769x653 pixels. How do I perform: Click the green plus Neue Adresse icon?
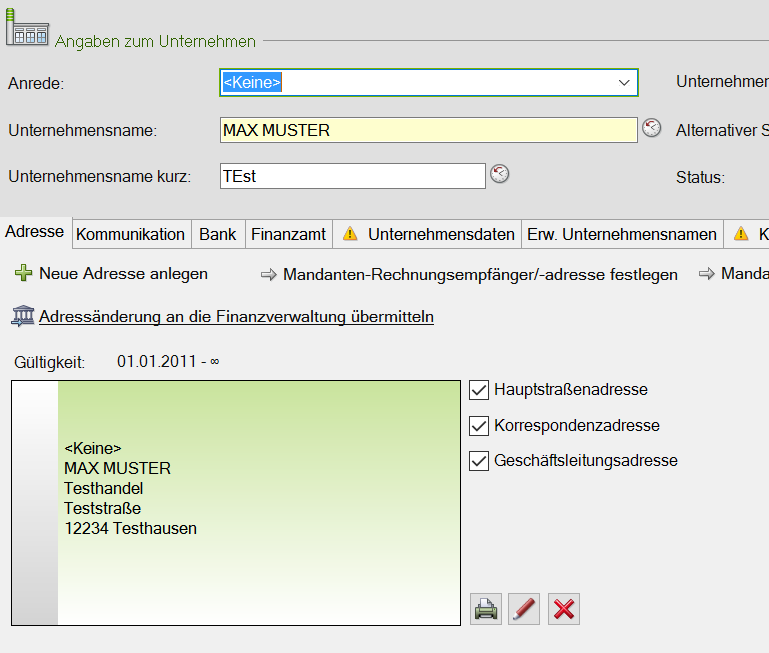tap(24, 274)
